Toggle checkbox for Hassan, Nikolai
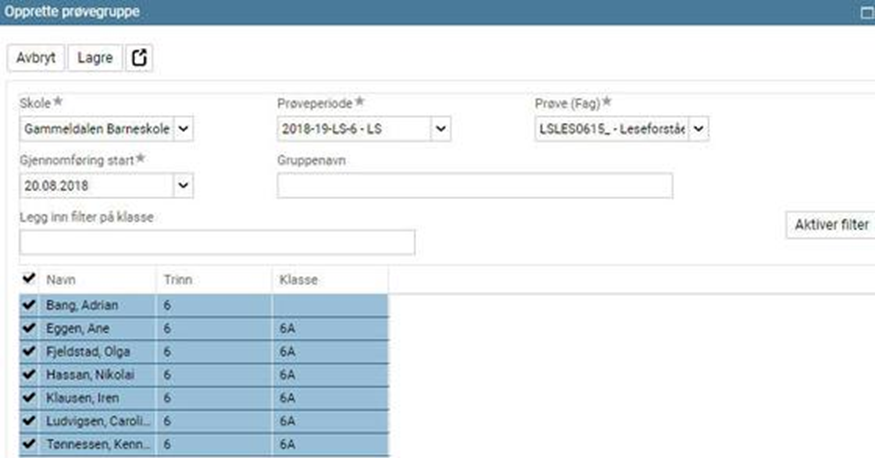Image resolution: width=875 pixels, height=458 pixels. click(28, 374)
